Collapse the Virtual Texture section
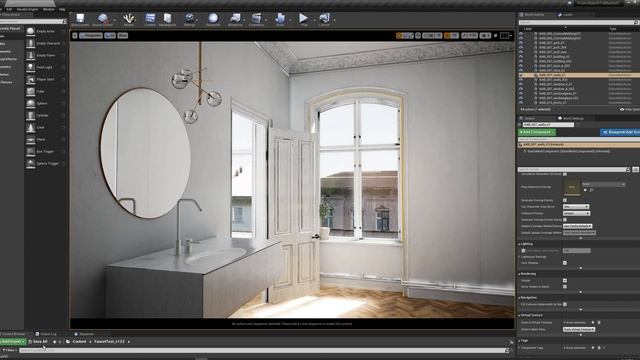Screen dimensions: 640x360 [x=520, y=316]
